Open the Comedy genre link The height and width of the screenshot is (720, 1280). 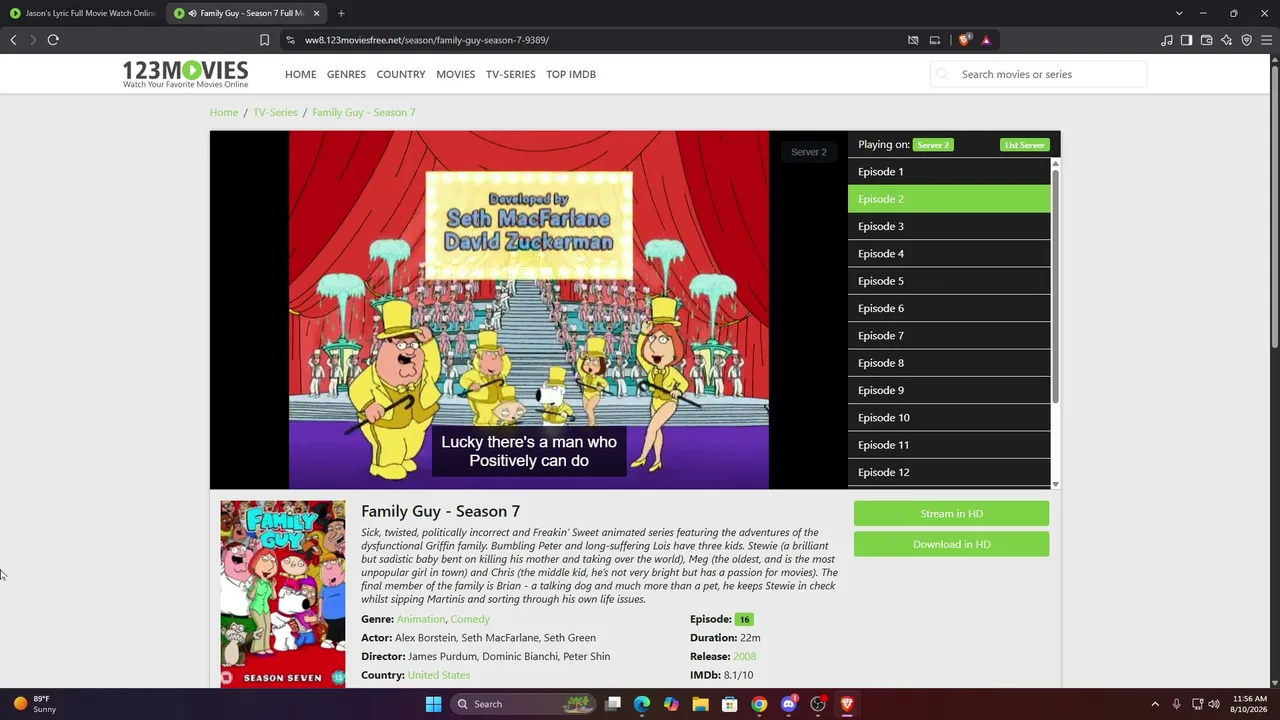click(470, 619)
